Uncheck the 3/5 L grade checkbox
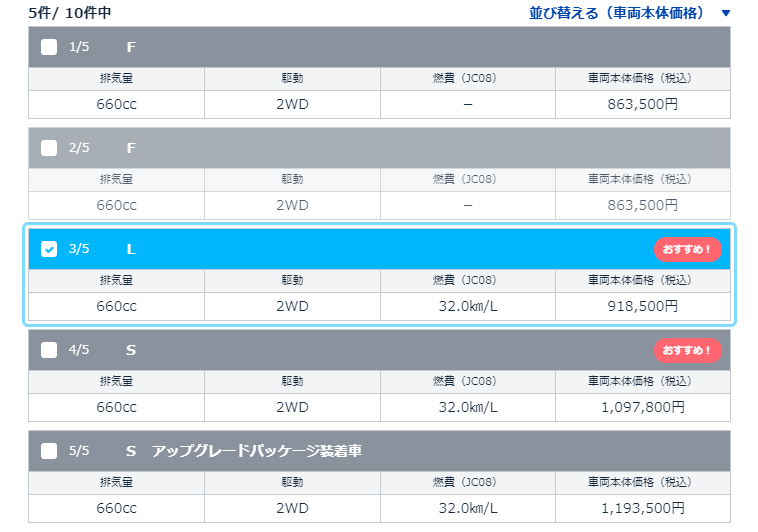The width and height of the screenshot is (758, 532). coord(49,249)
